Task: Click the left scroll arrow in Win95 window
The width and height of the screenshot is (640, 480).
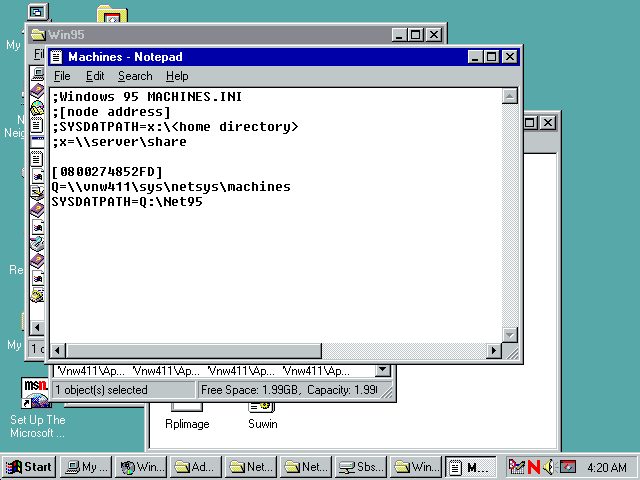Action: coord(37,327)
